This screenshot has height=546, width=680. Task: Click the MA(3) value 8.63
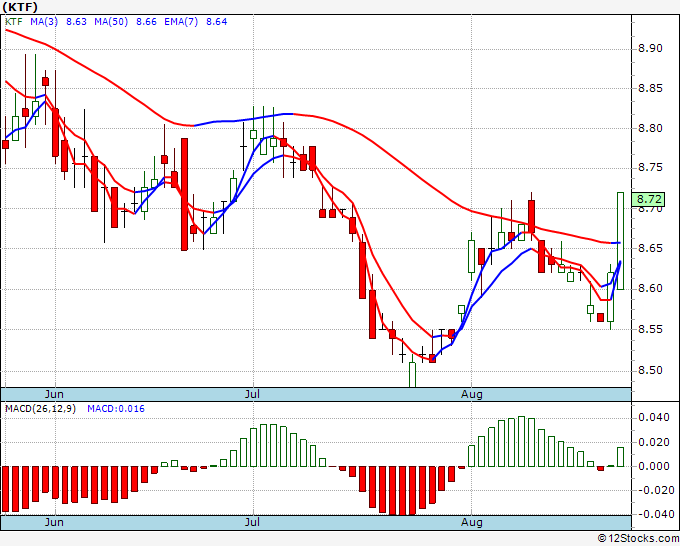[76, 22]
